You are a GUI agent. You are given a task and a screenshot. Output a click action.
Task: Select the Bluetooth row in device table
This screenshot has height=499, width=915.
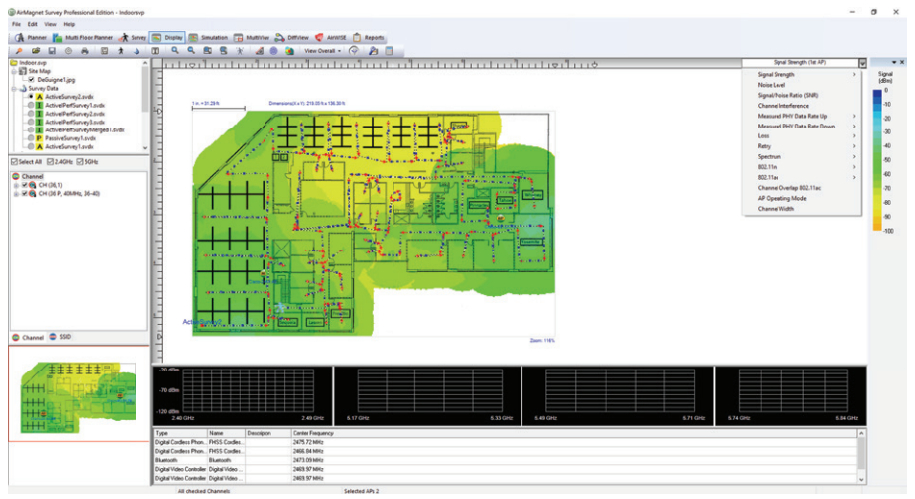pyautogui.click(x=505, y=460)
